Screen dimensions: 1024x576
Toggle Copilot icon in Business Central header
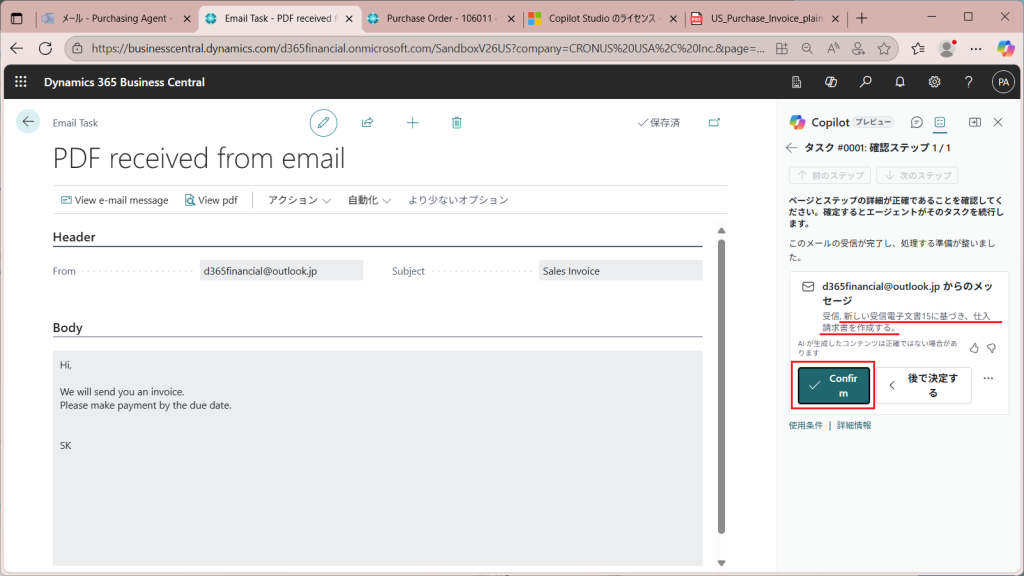tap(831, 82)
